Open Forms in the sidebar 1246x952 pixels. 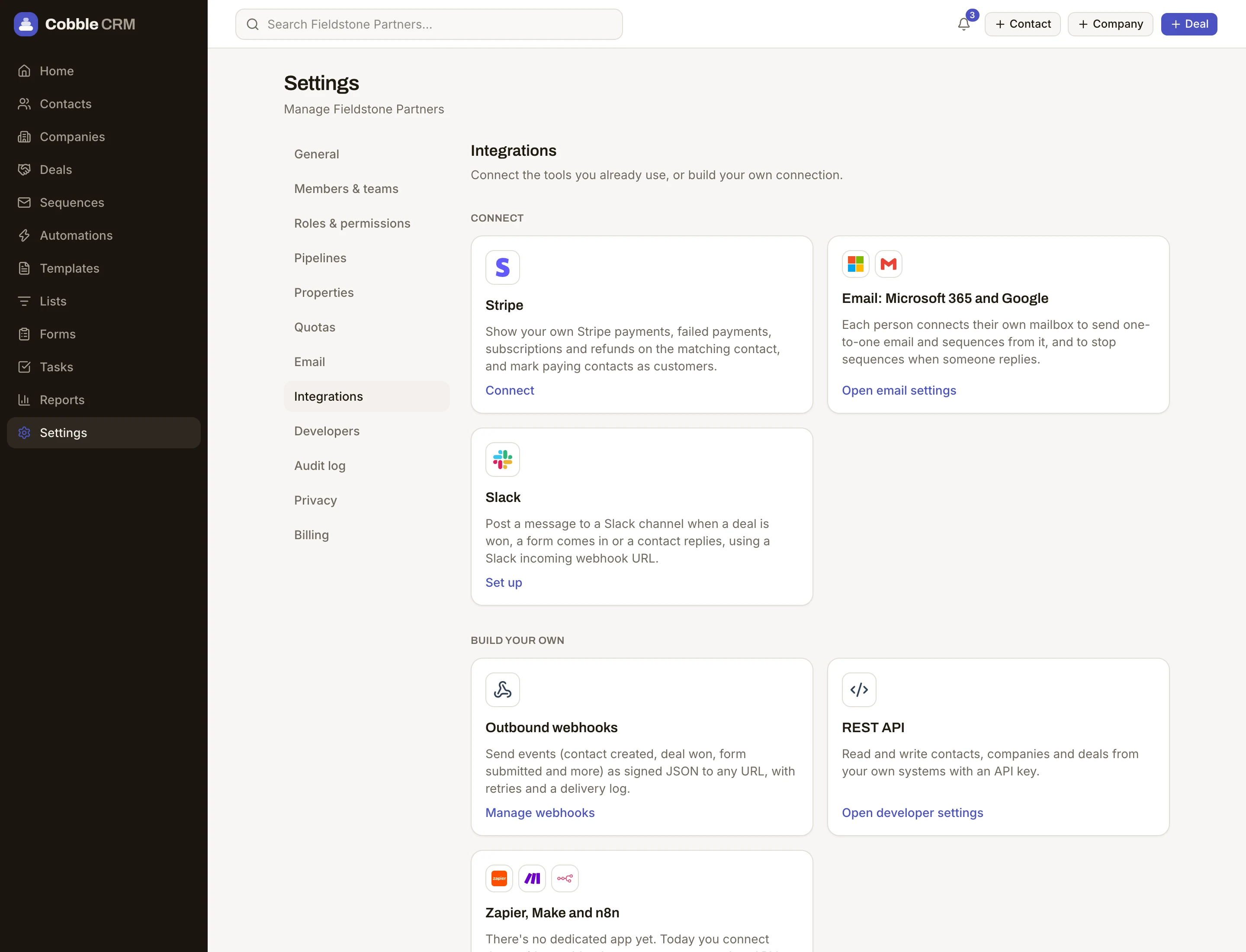tap(104, 334)
